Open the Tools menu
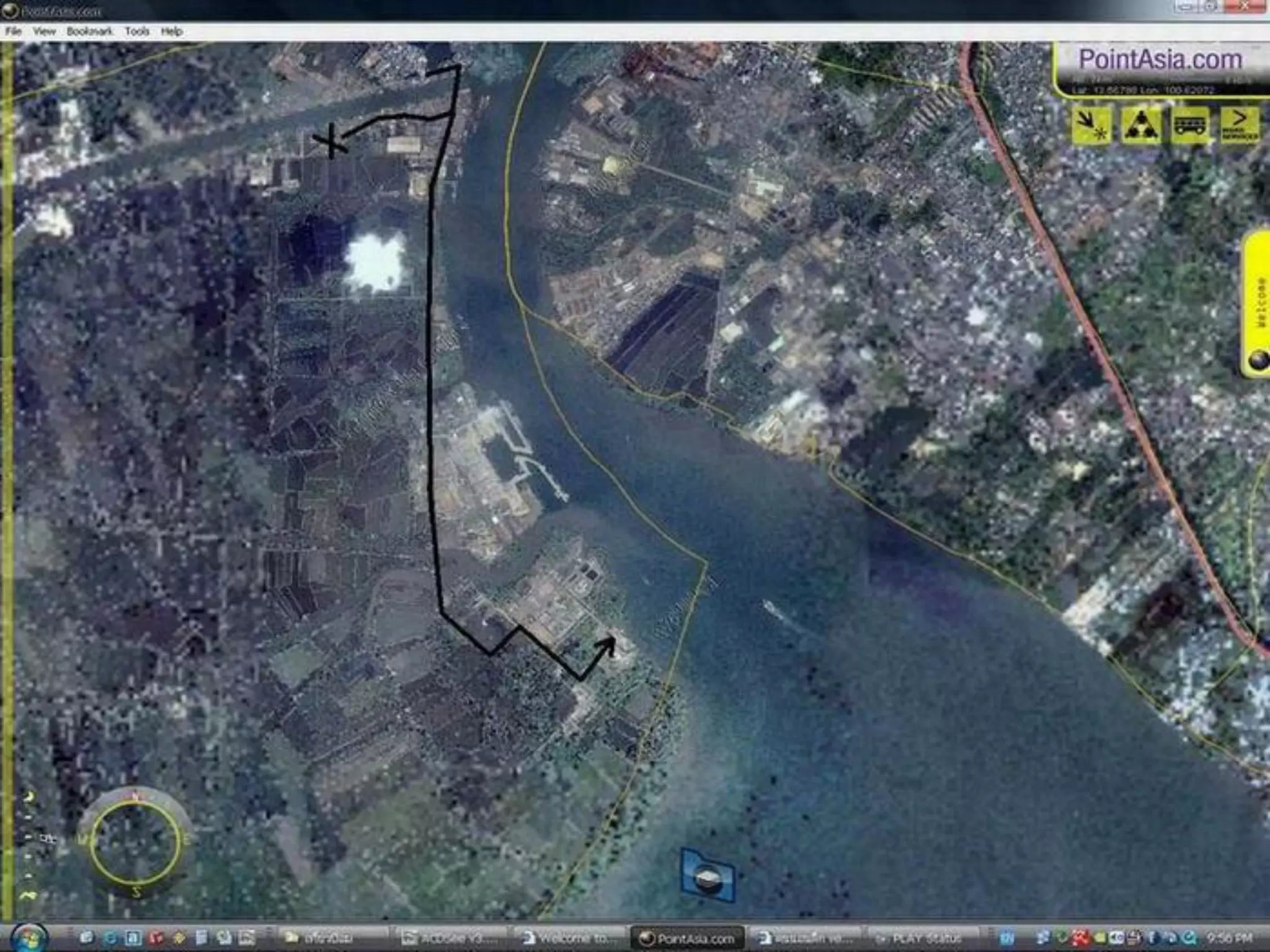 137,31
